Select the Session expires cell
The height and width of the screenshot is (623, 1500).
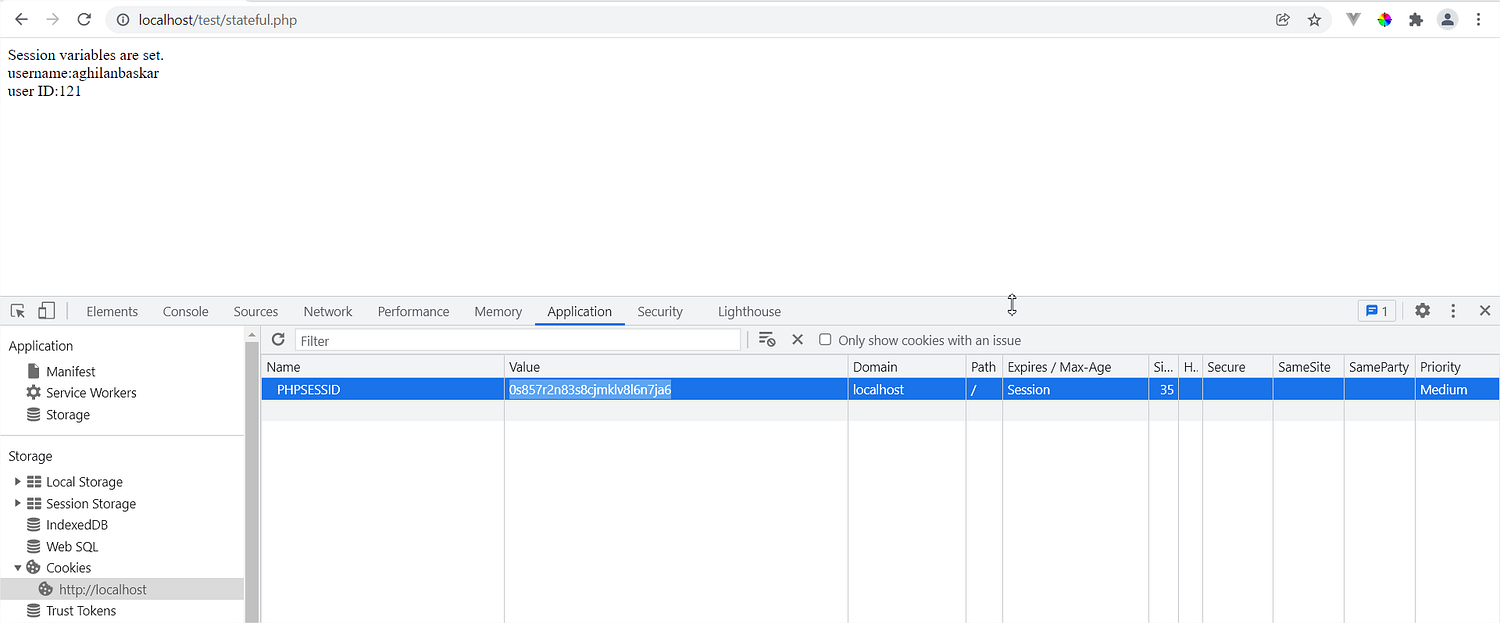click(x=1076, y=390)
